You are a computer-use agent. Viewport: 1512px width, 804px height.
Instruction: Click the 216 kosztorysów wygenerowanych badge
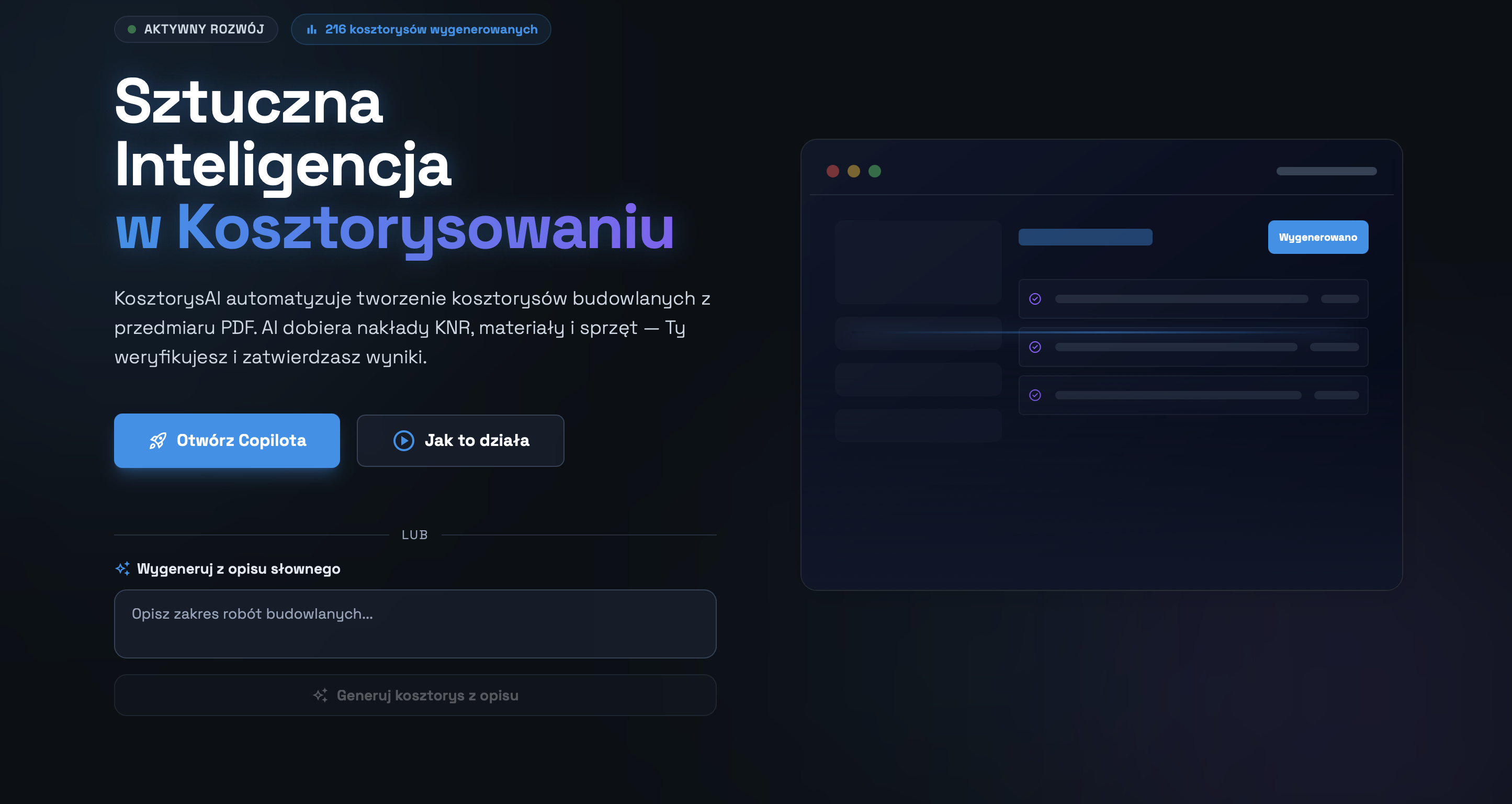(421, 29)
